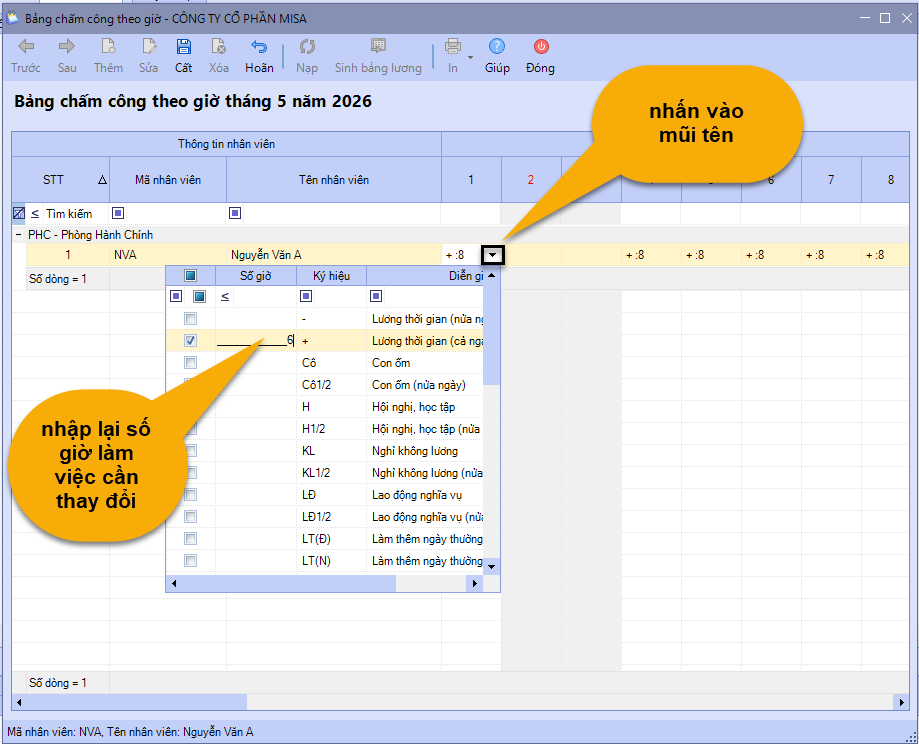Click the Sau next toolbar button

point(67,56)
